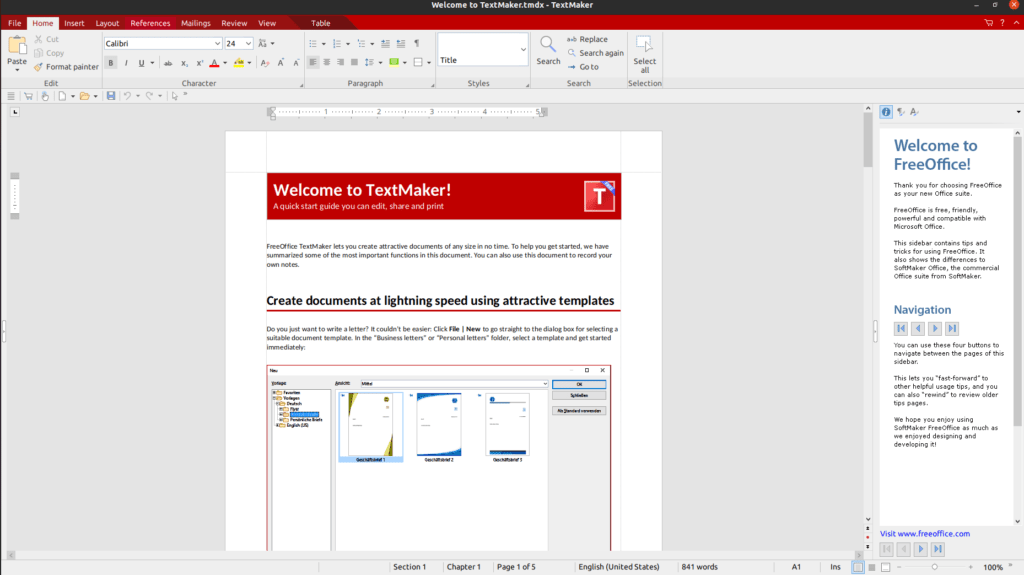This screenshot has height=575, width=1024.
Task: Open the underline style dropdown arrow
Action: click(x=152, y=63)
